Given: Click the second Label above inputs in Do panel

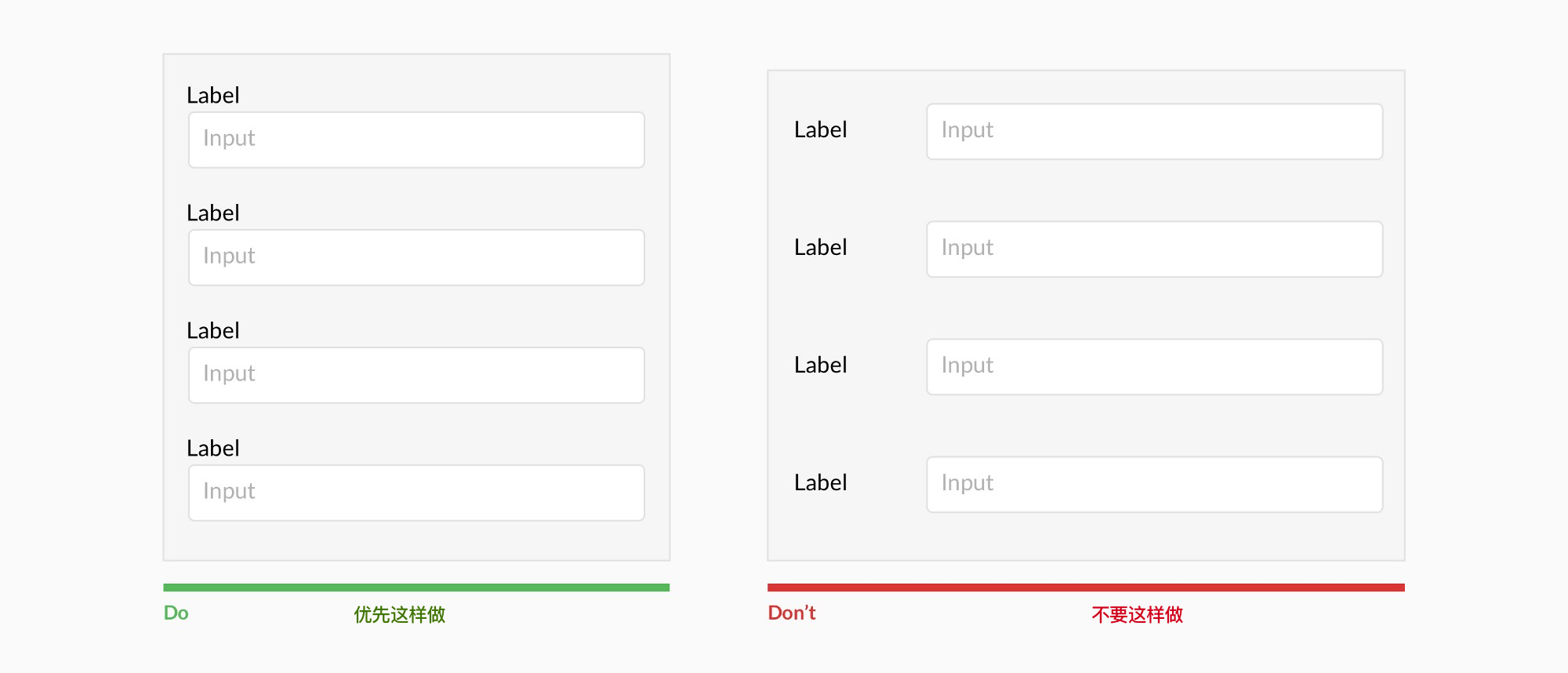Looking at the screenshot, I should (x=213, y=213).
